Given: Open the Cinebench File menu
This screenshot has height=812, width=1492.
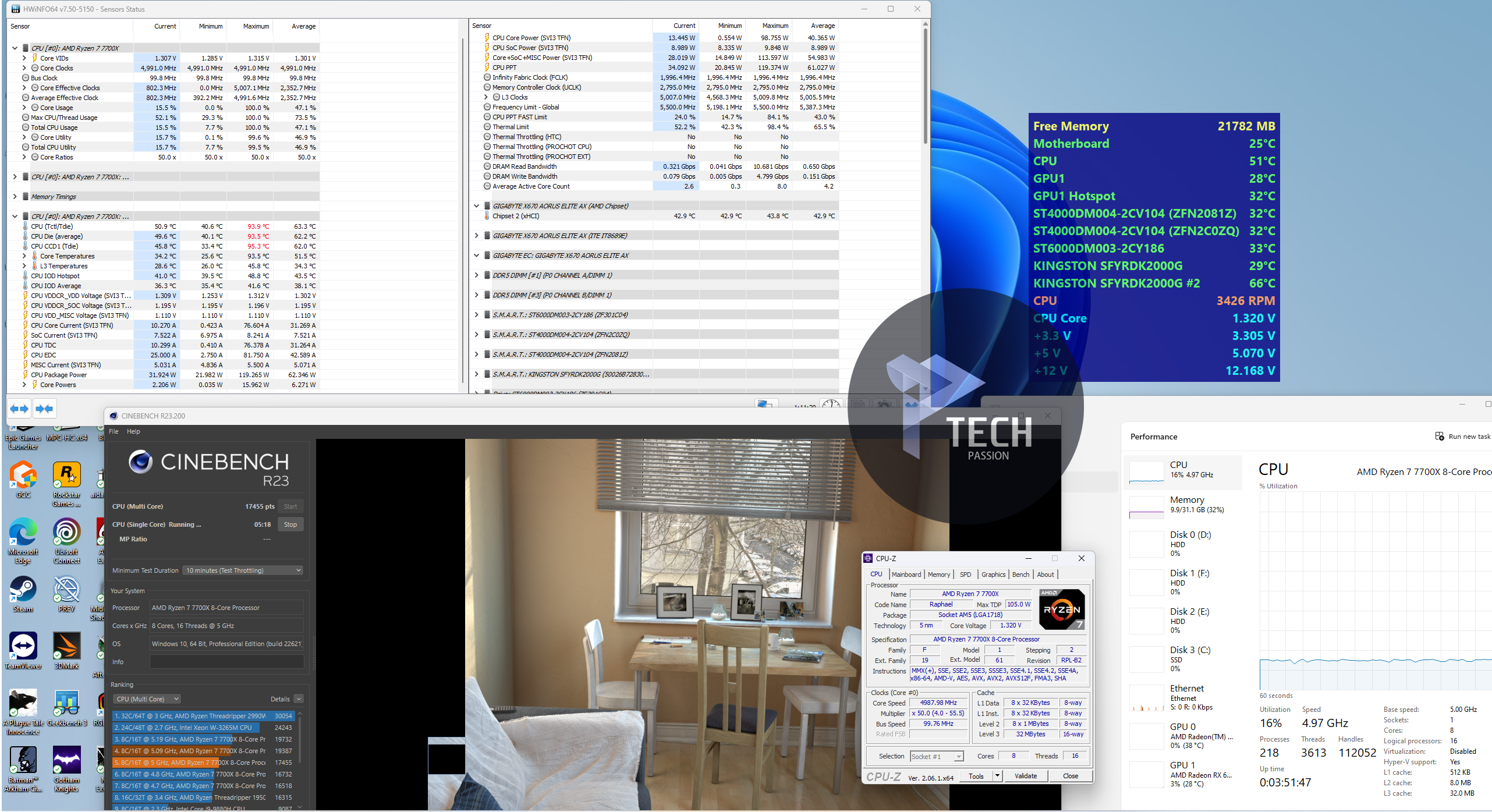Looking at the screenshot, I should 114,431.
